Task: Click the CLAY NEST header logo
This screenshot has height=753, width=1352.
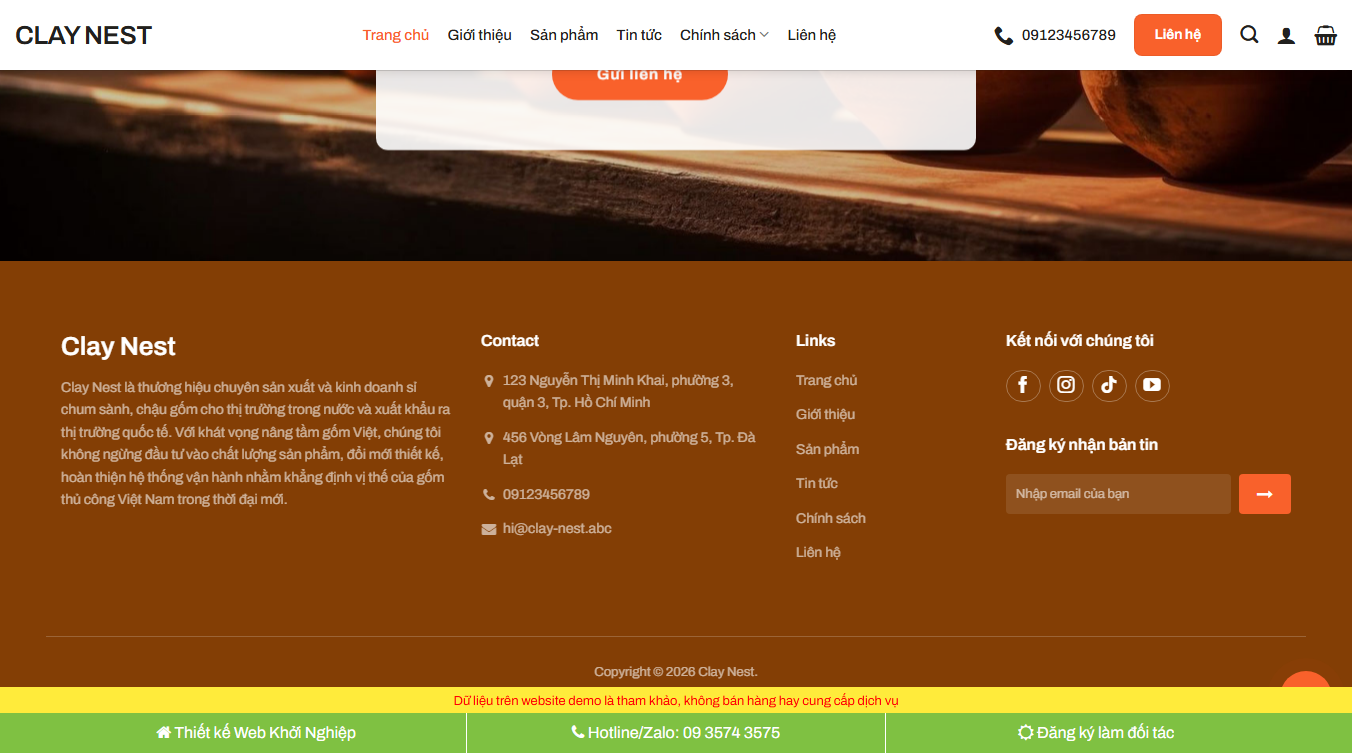Action: (x=84, y=35)
